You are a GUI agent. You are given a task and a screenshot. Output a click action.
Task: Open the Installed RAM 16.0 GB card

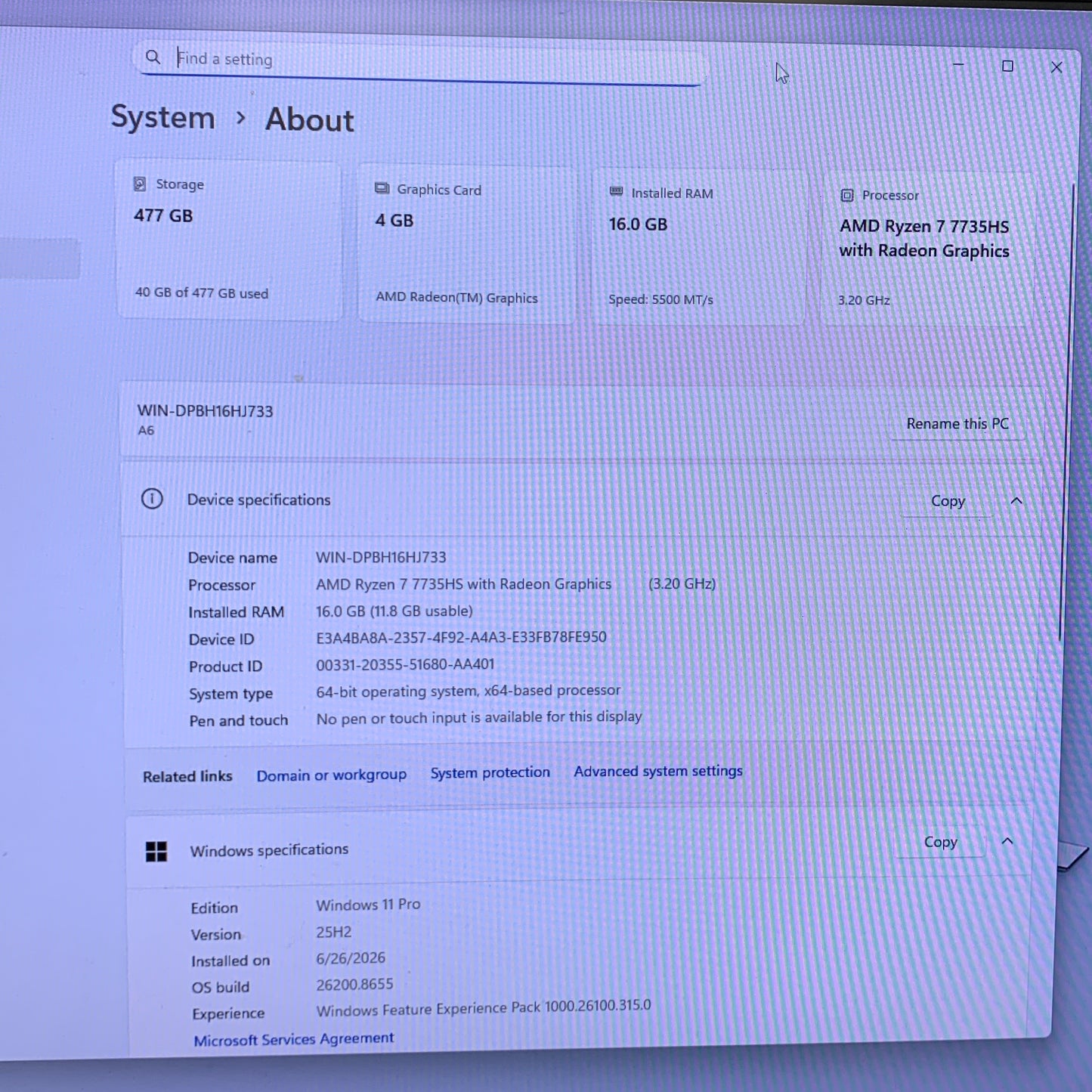pyautogui.click(x=698, y=248)
